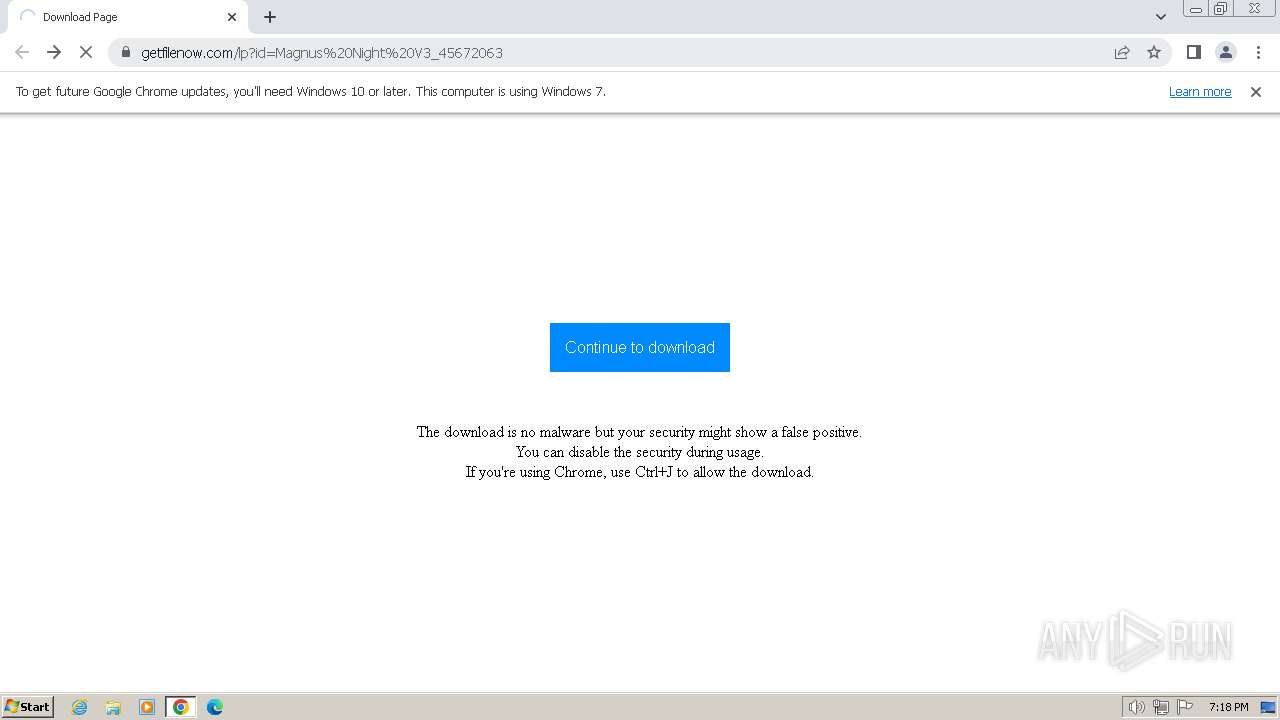
Task: Restore down the Chrome window
Action: 1221,8
